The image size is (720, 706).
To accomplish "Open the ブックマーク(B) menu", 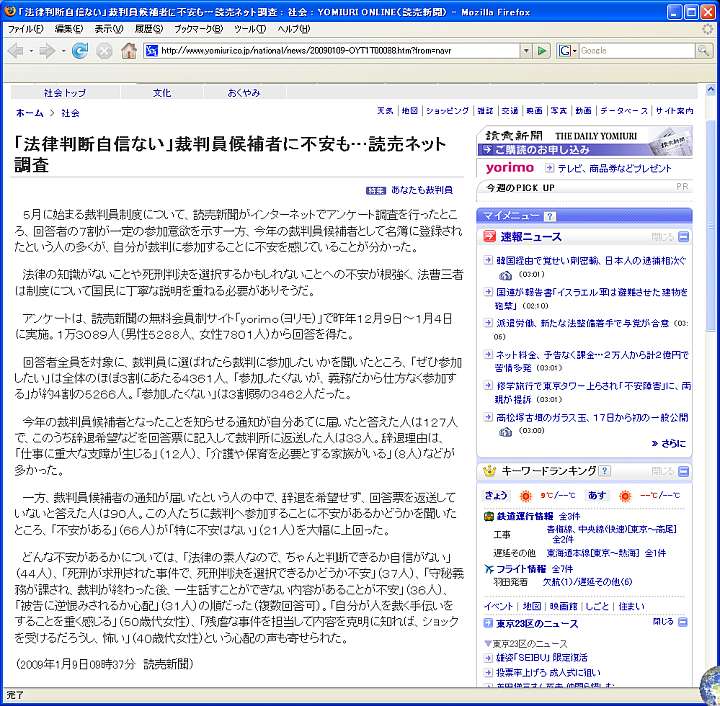I will pyautogui.click(x=194, y=29).
